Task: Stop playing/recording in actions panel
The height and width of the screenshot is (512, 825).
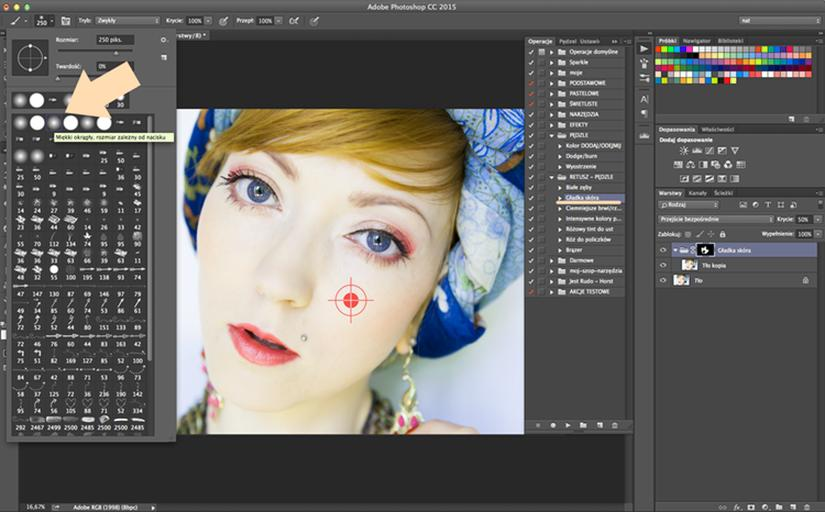Action: click(x=538, y=425)
